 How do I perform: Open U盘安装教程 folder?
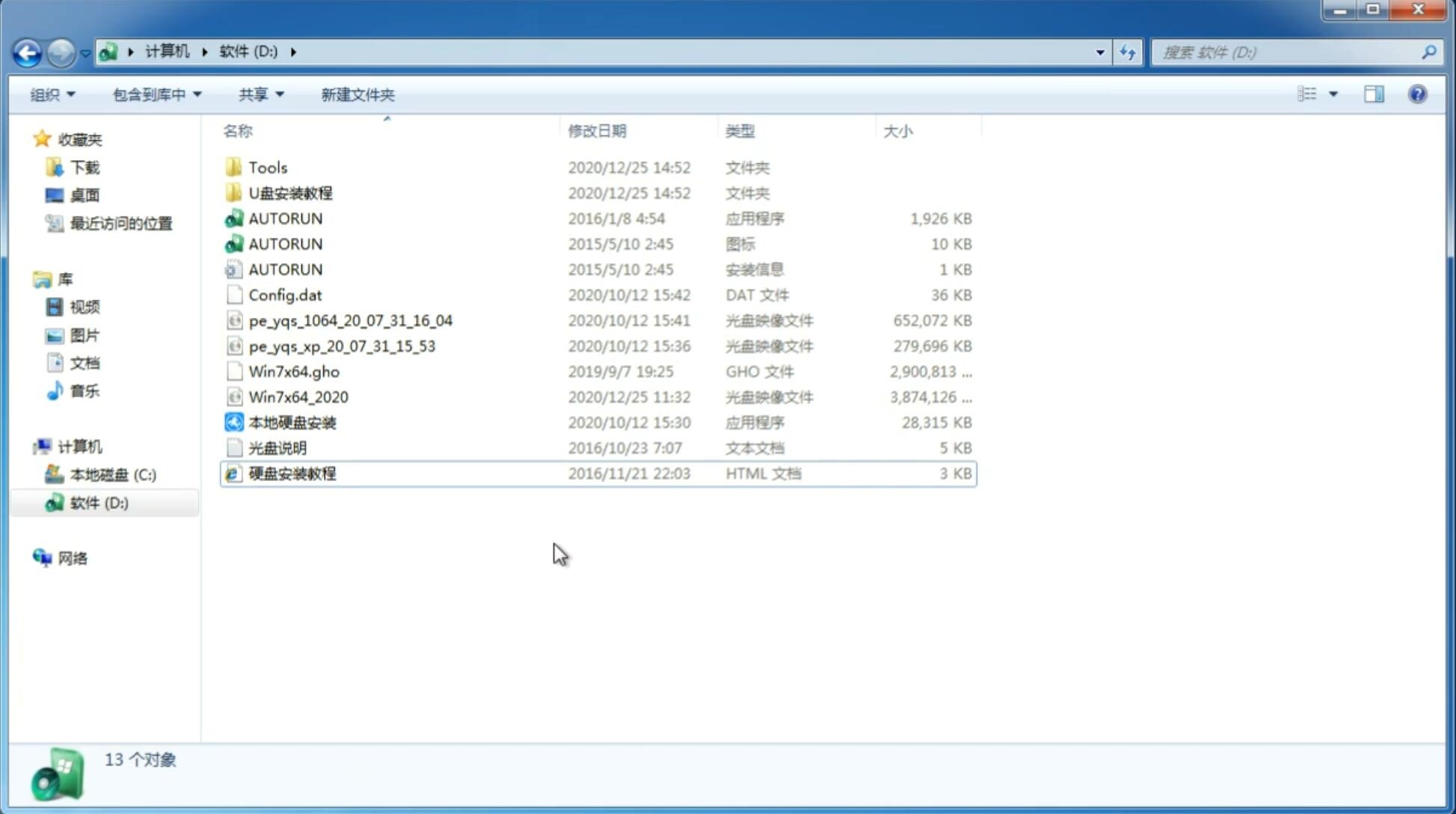tap(291, 192)
